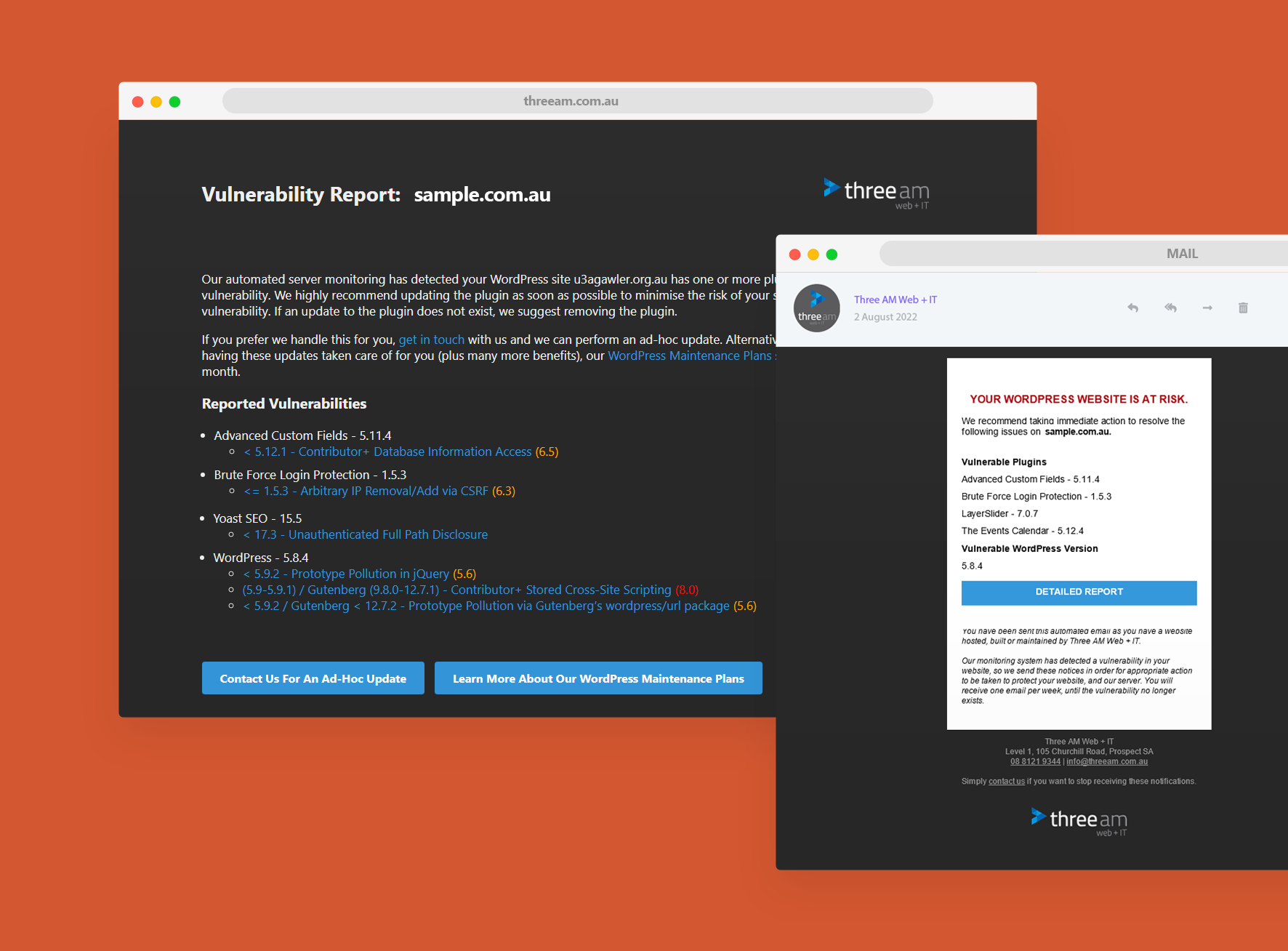Click 'Advanced Custom Fields - 5.11.4' in the browser report
The image size is (1288, 951).
[x=302, y=436]
